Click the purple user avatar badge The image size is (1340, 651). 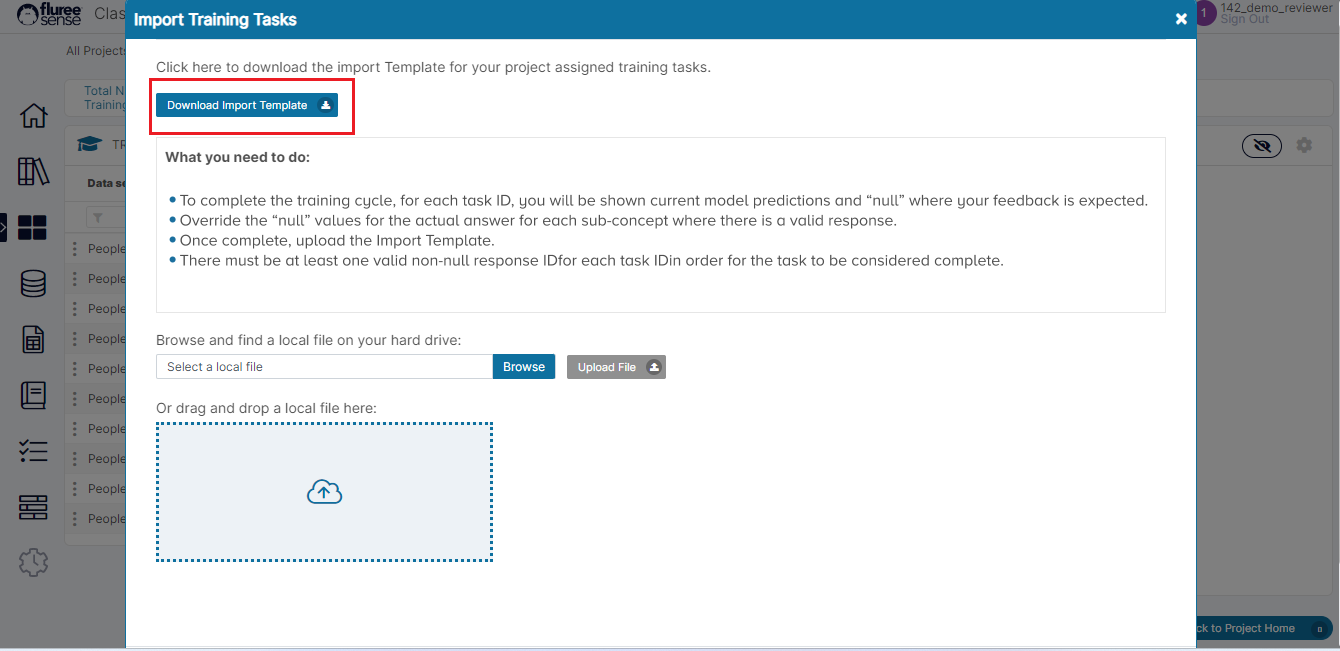point(1205,13)
